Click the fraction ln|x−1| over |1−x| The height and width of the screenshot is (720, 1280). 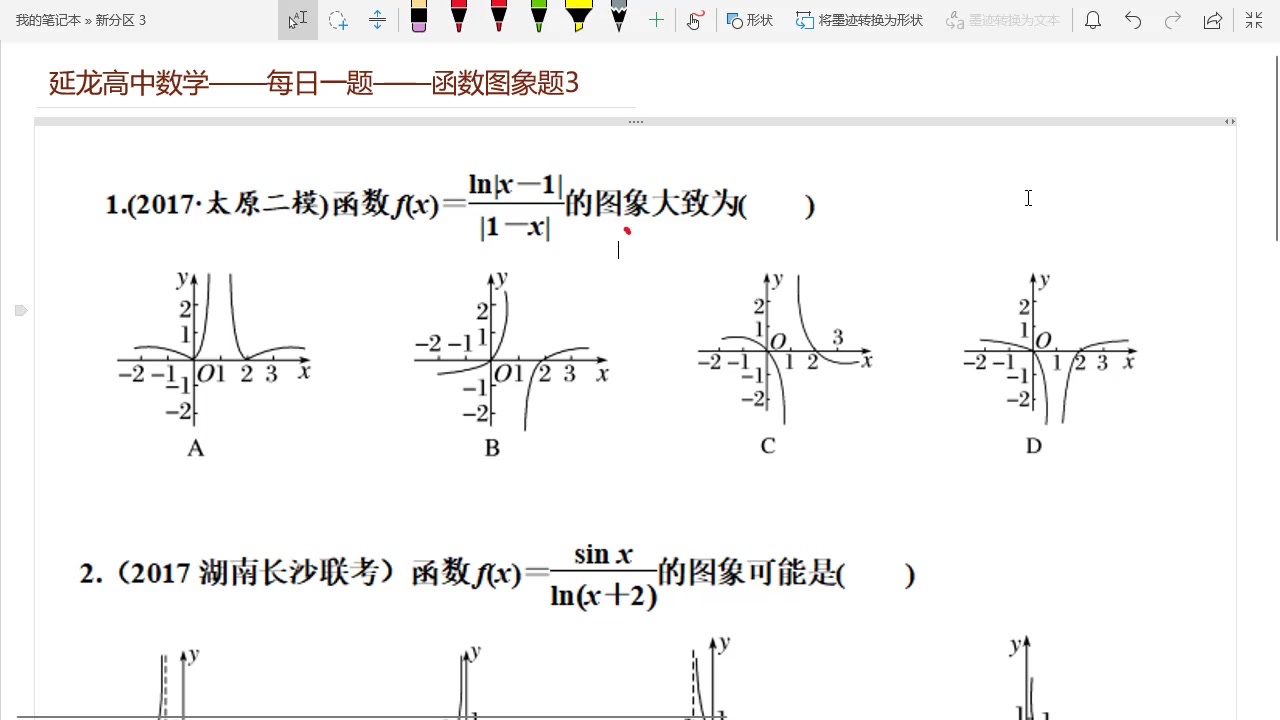(516, 205)
